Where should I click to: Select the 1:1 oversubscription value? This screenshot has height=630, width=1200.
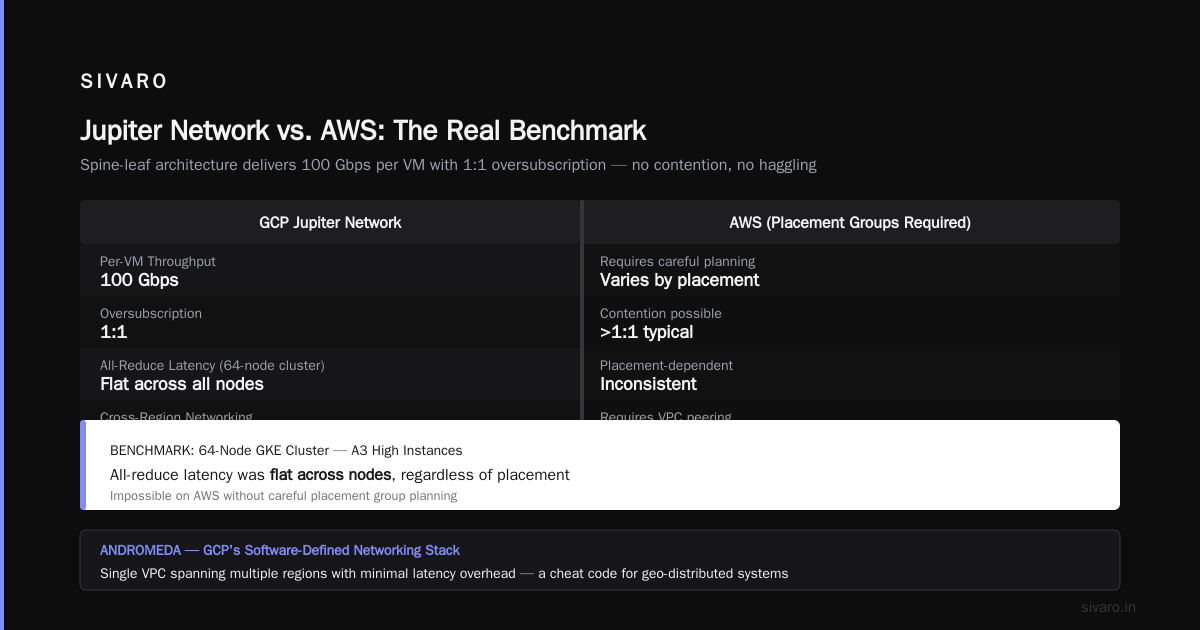(114, 332)
